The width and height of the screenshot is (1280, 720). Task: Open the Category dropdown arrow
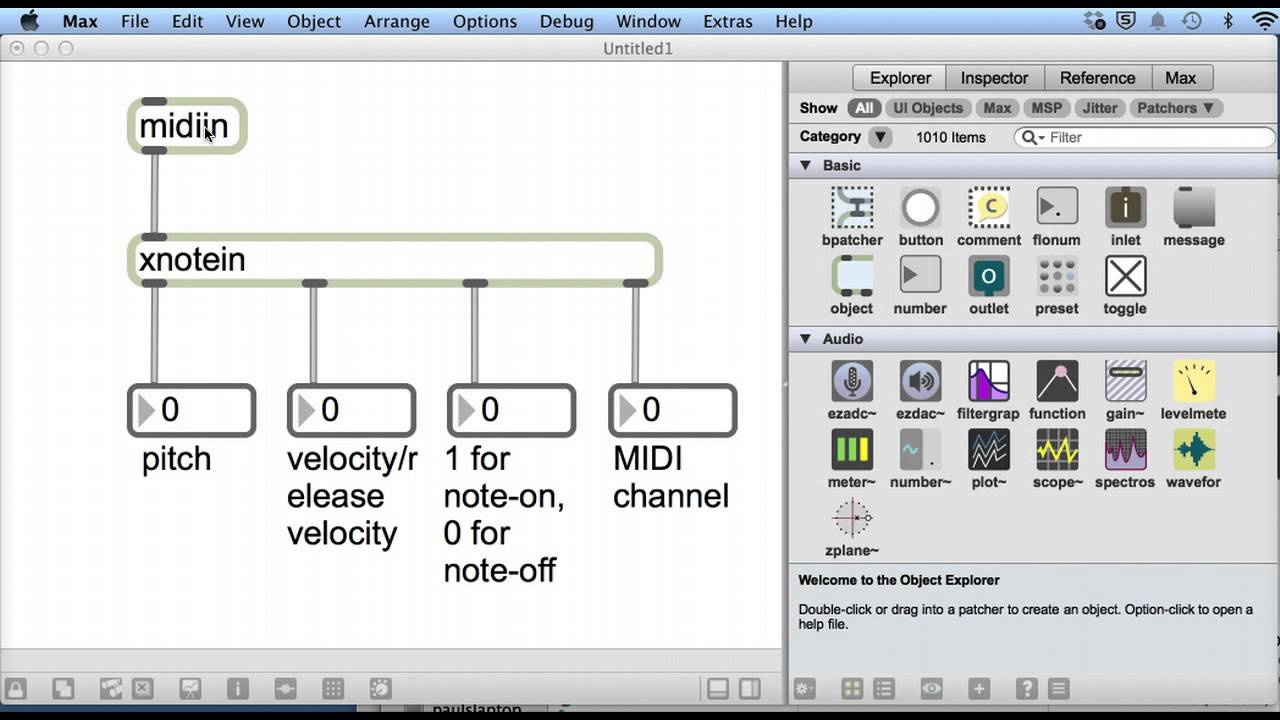tap(880, 137)
